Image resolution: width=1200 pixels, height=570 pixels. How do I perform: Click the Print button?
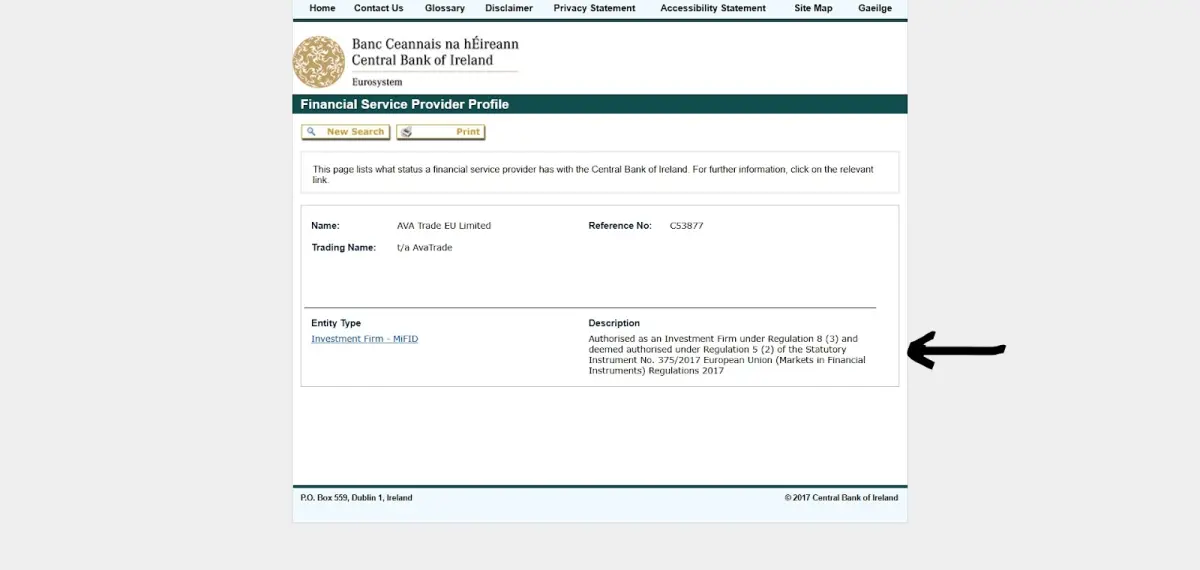[x=441, y=132]
